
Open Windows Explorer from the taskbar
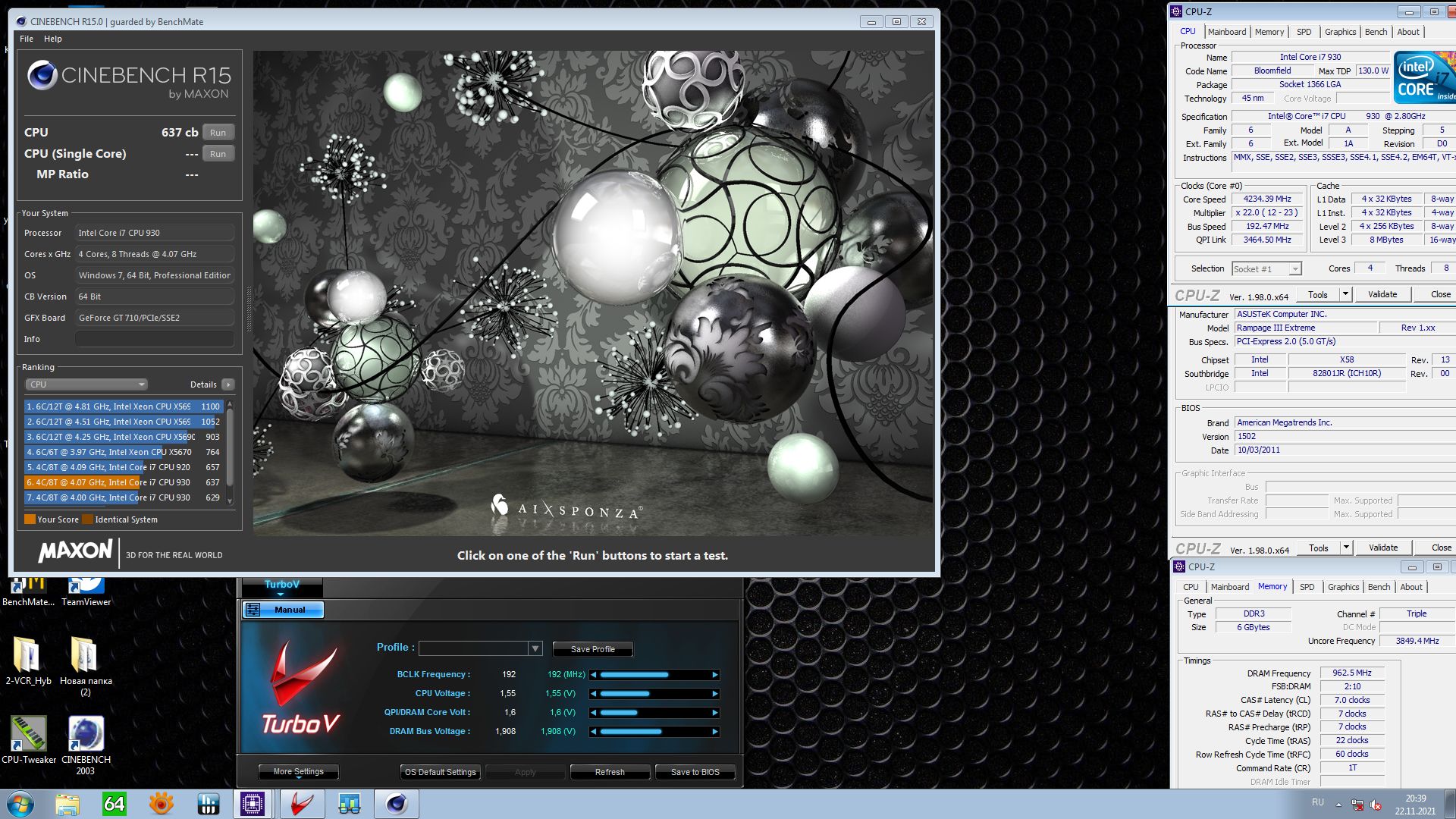tap(67, 804)
